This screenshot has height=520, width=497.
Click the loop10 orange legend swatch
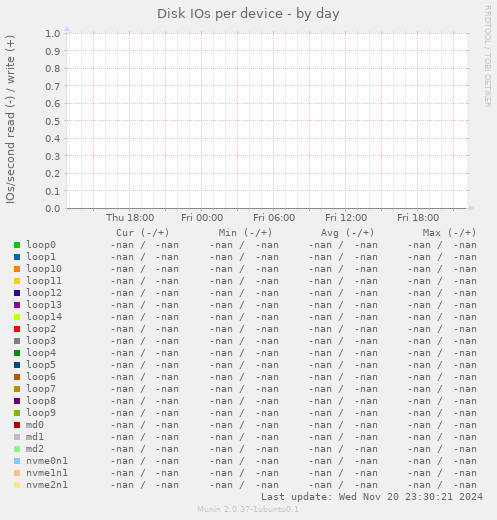[17, 269]
